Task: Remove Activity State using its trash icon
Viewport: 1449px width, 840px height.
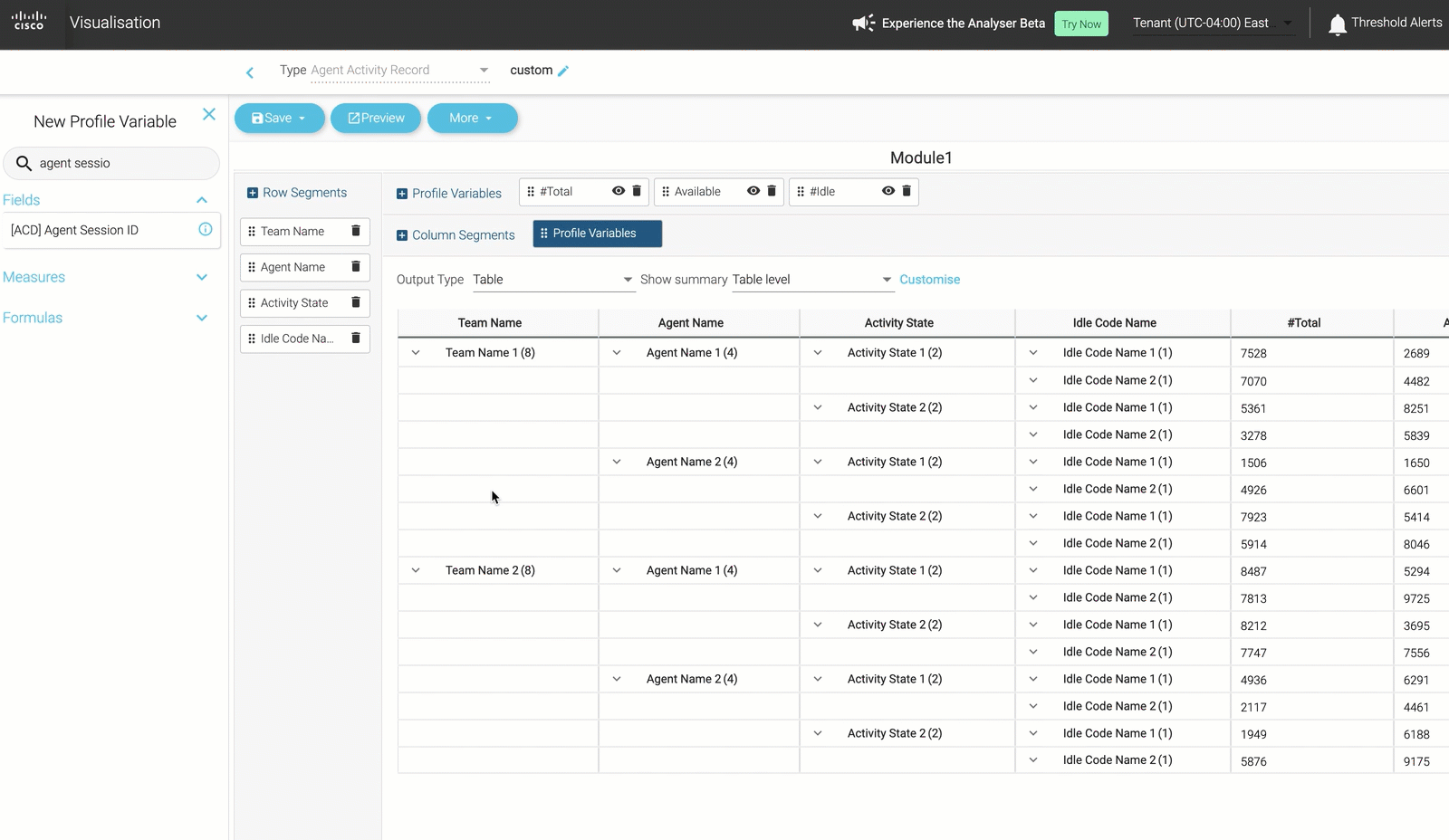Action: (x=356, y=302)
